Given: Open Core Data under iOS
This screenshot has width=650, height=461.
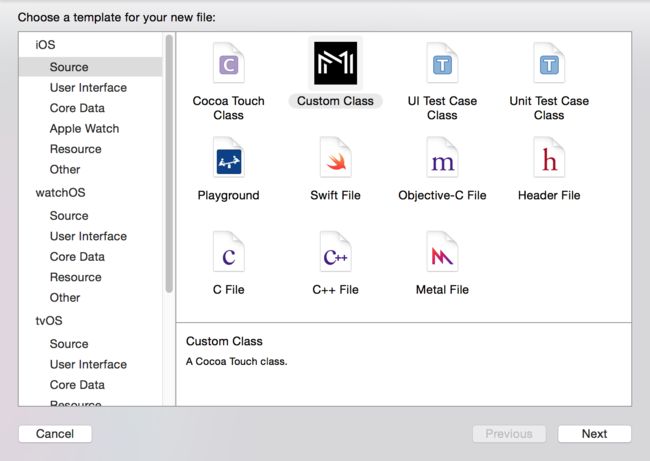Looking at the screenshot, I should [77, 108].
